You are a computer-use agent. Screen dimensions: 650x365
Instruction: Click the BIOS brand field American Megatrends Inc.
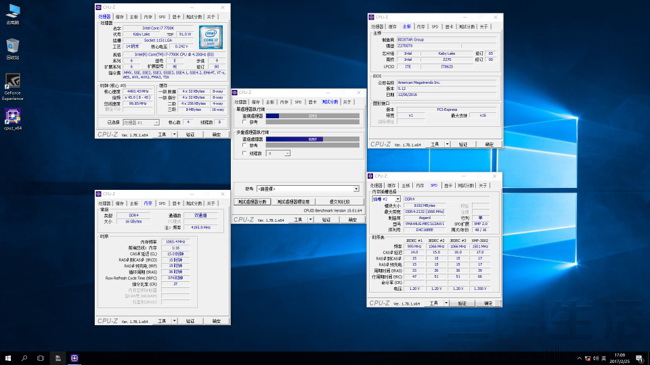point(446,83)
